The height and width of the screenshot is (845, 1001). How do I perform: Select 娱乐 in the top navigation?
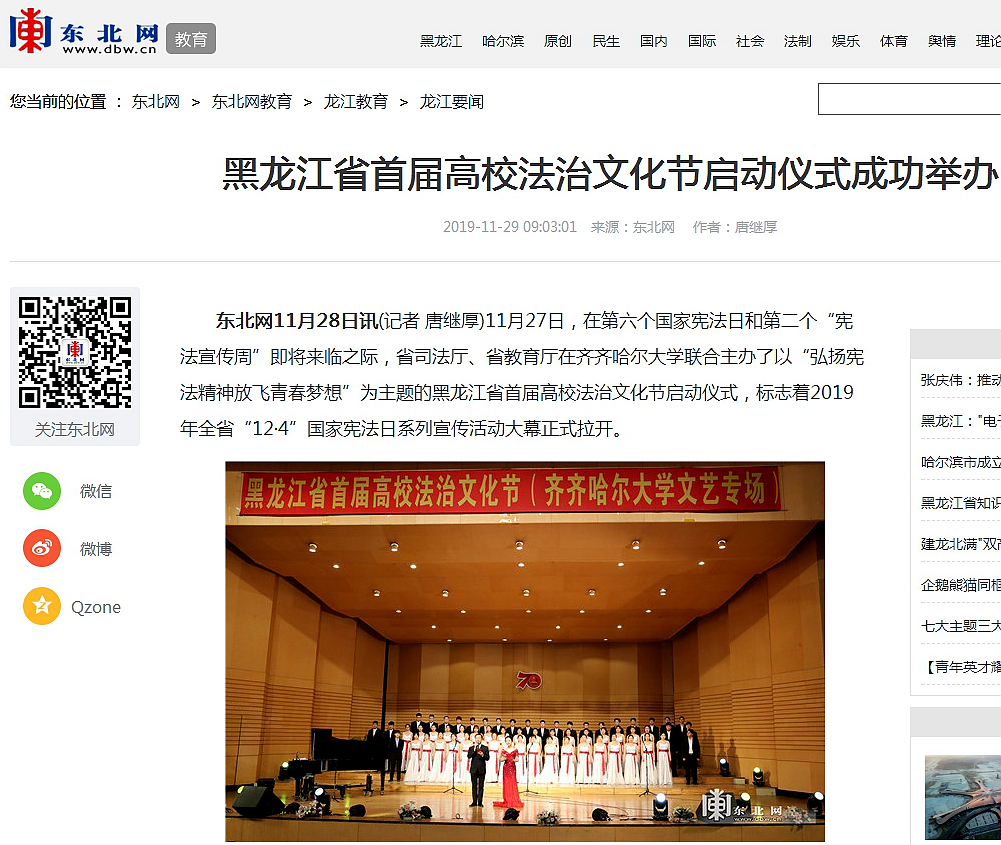click(846, 41)
